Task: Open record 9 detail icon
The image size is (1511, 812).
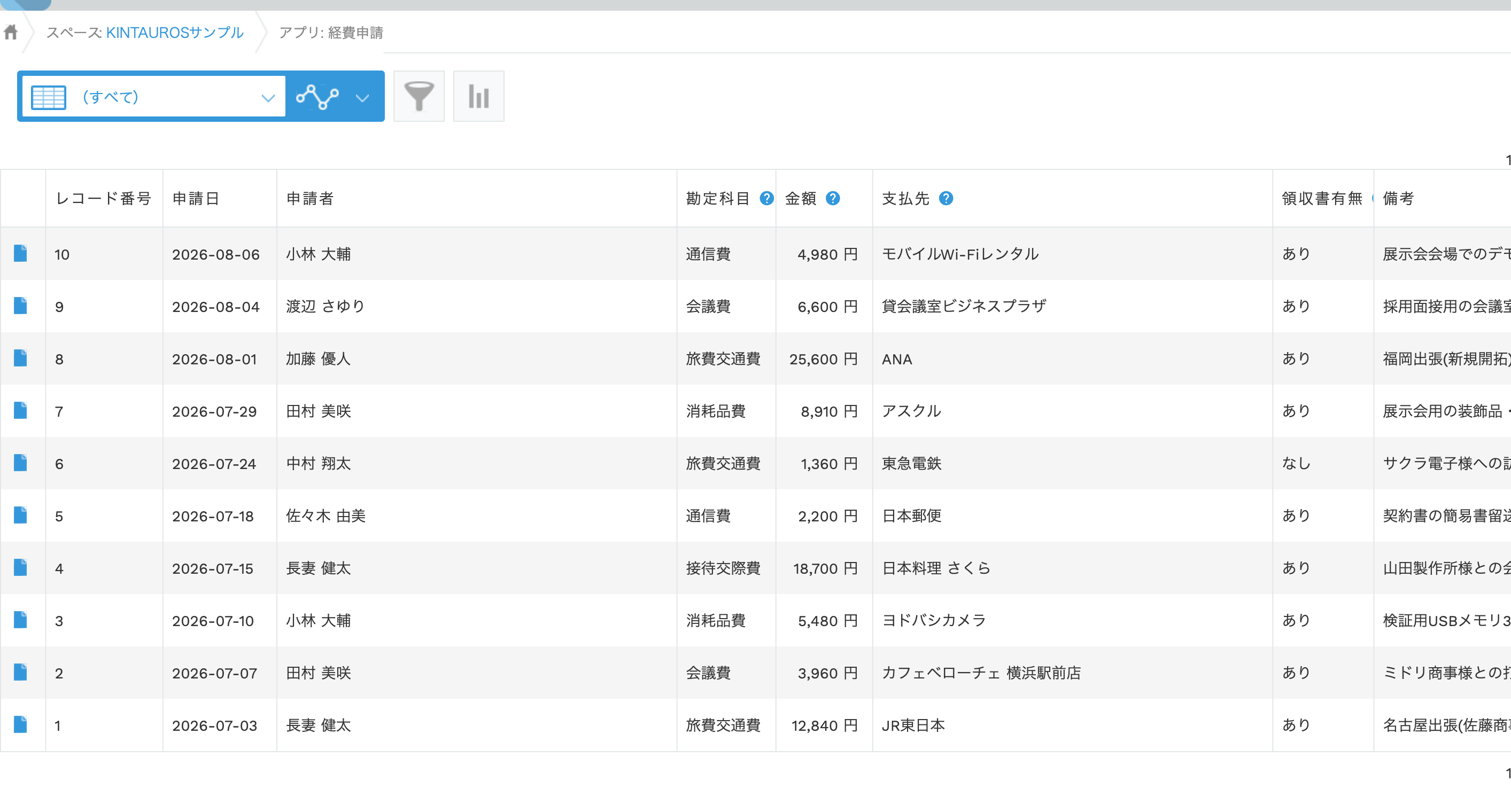Action: (20, 306)
